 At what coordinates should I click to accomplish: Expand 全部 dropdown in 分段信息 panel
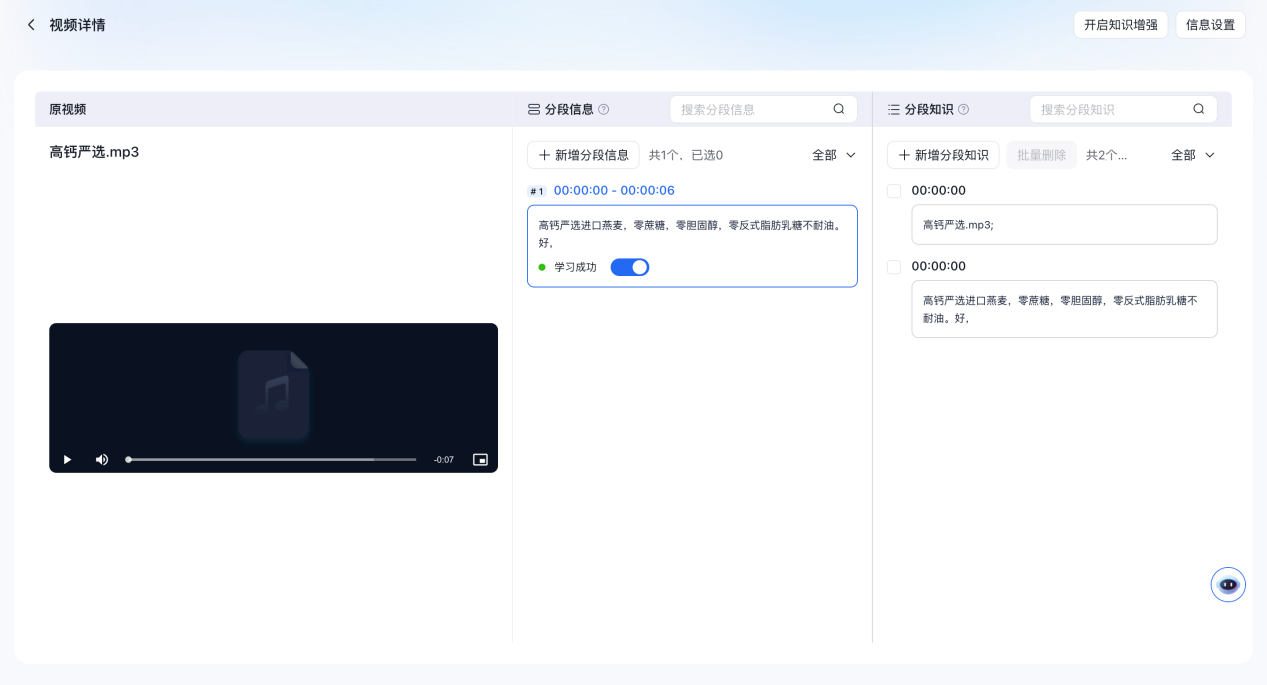pyautogui.click(x=834, y=155)
